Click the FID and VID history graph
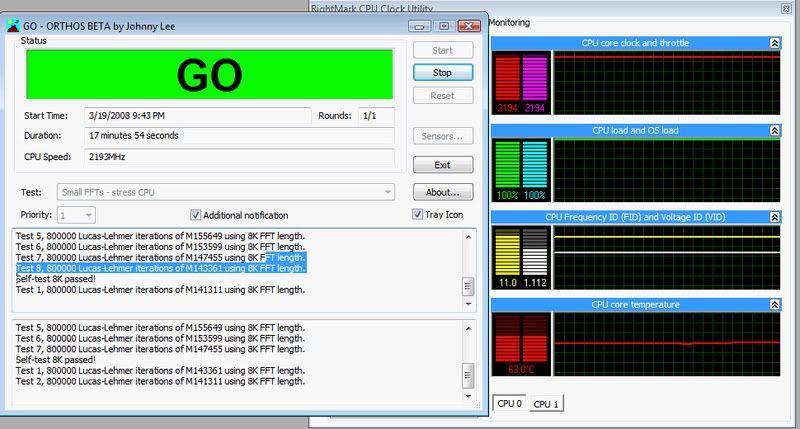The width and height of the screenshot is (800, 429). (x=667, y=257)
